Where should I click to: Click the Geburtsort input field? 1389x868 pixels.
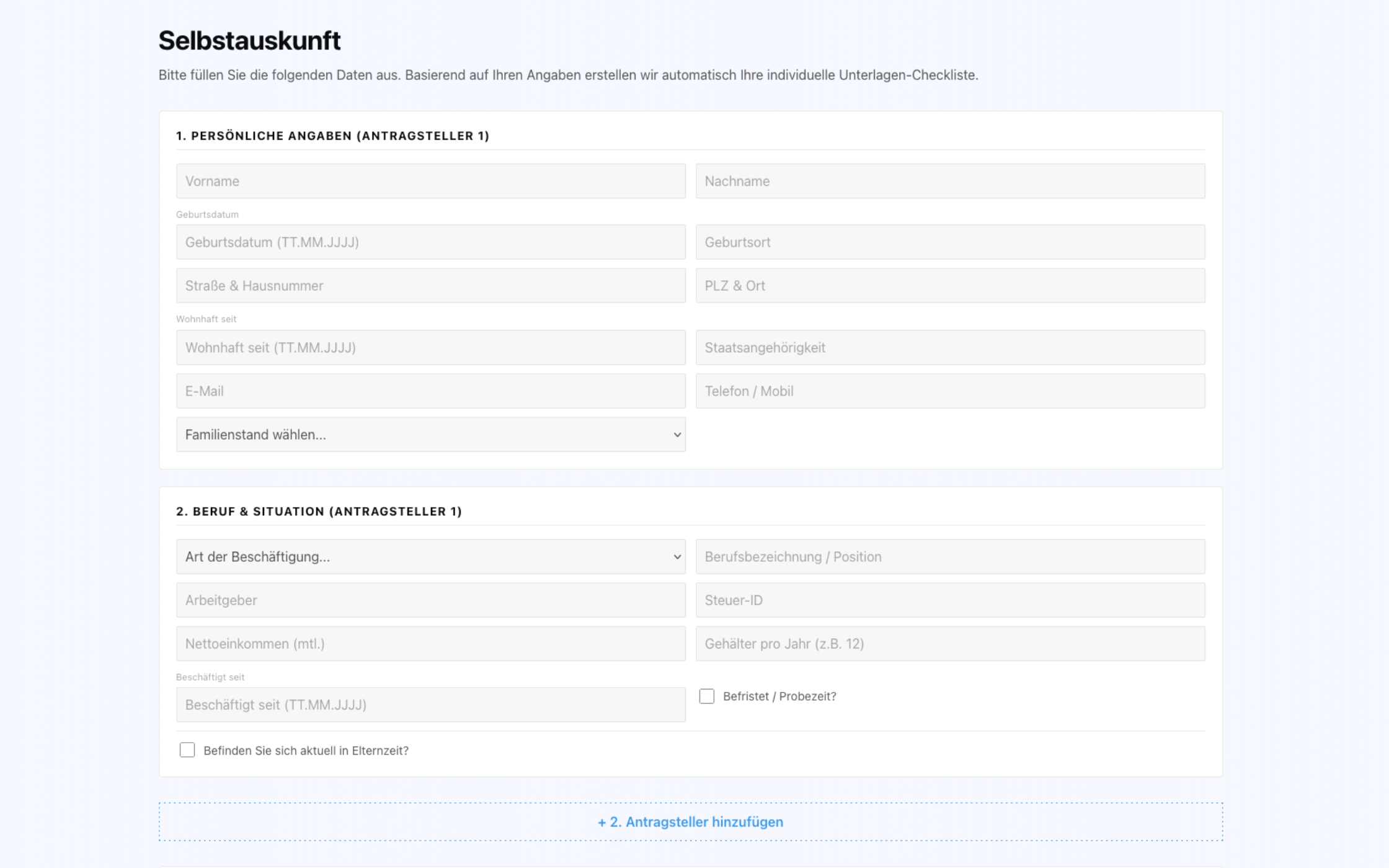coord(951,242)
